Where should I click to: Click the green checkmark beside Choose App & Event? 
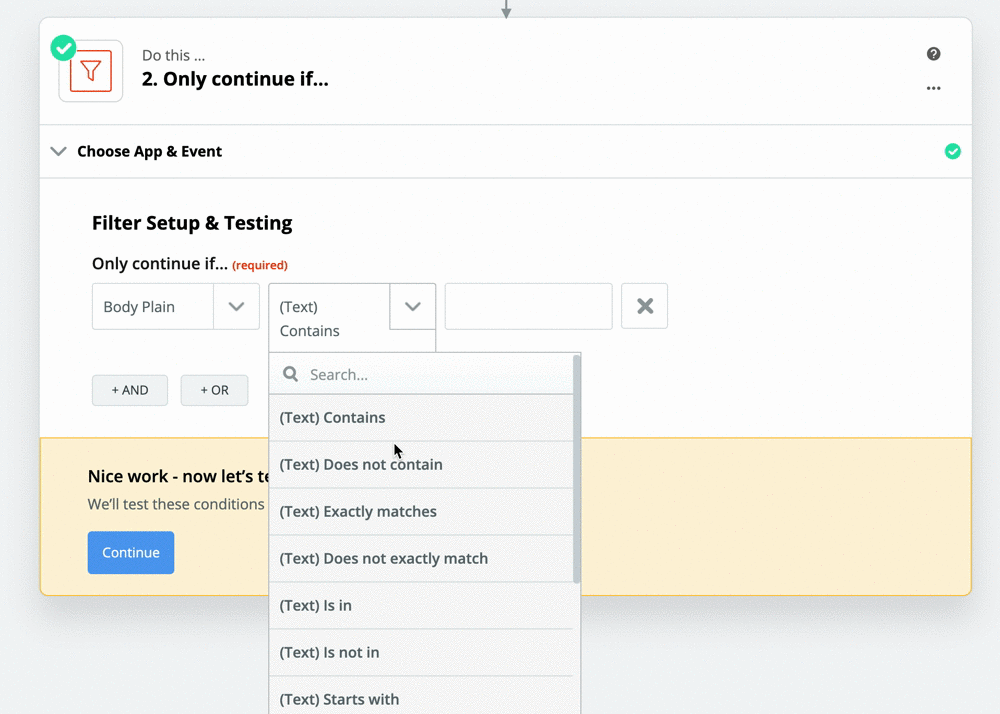(952, 151)
